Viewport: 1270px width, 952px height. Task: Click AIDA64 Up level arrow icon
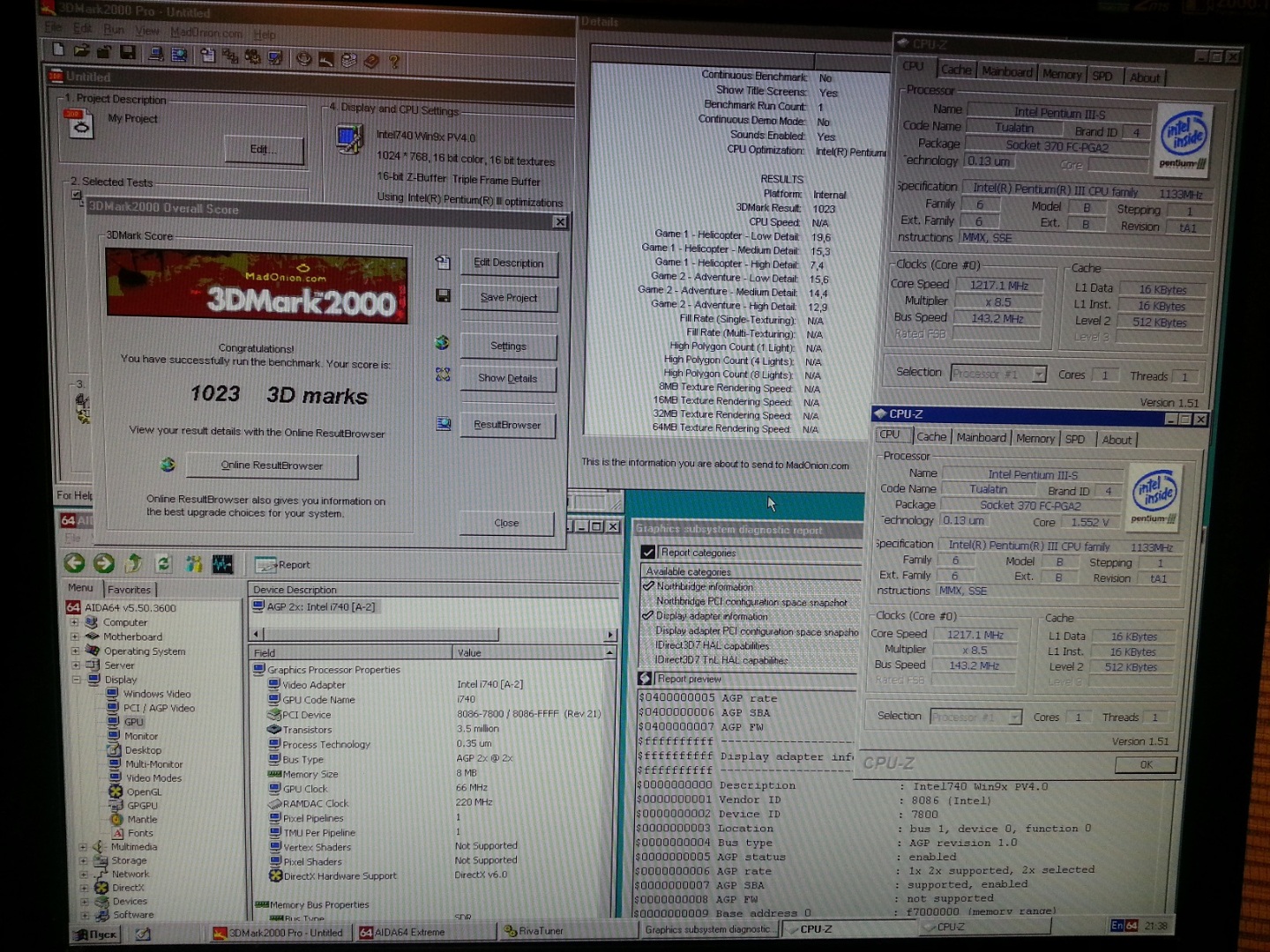click(x=134, y=562)
